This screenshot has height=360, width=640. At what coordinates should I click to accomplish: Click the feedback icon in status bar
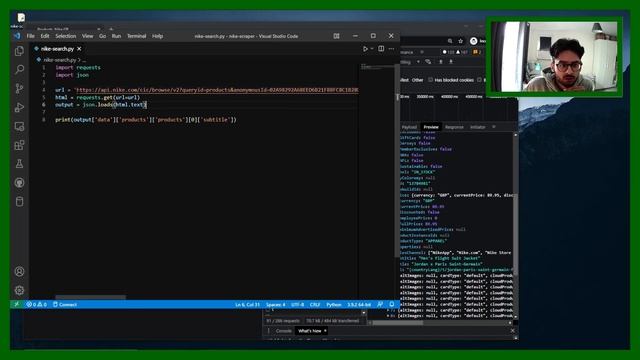380,304
